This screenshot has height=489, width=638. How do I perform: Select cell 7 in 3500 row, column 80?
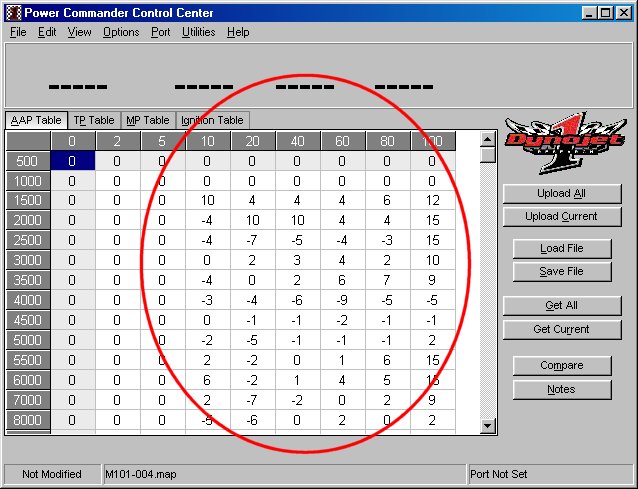387,280
